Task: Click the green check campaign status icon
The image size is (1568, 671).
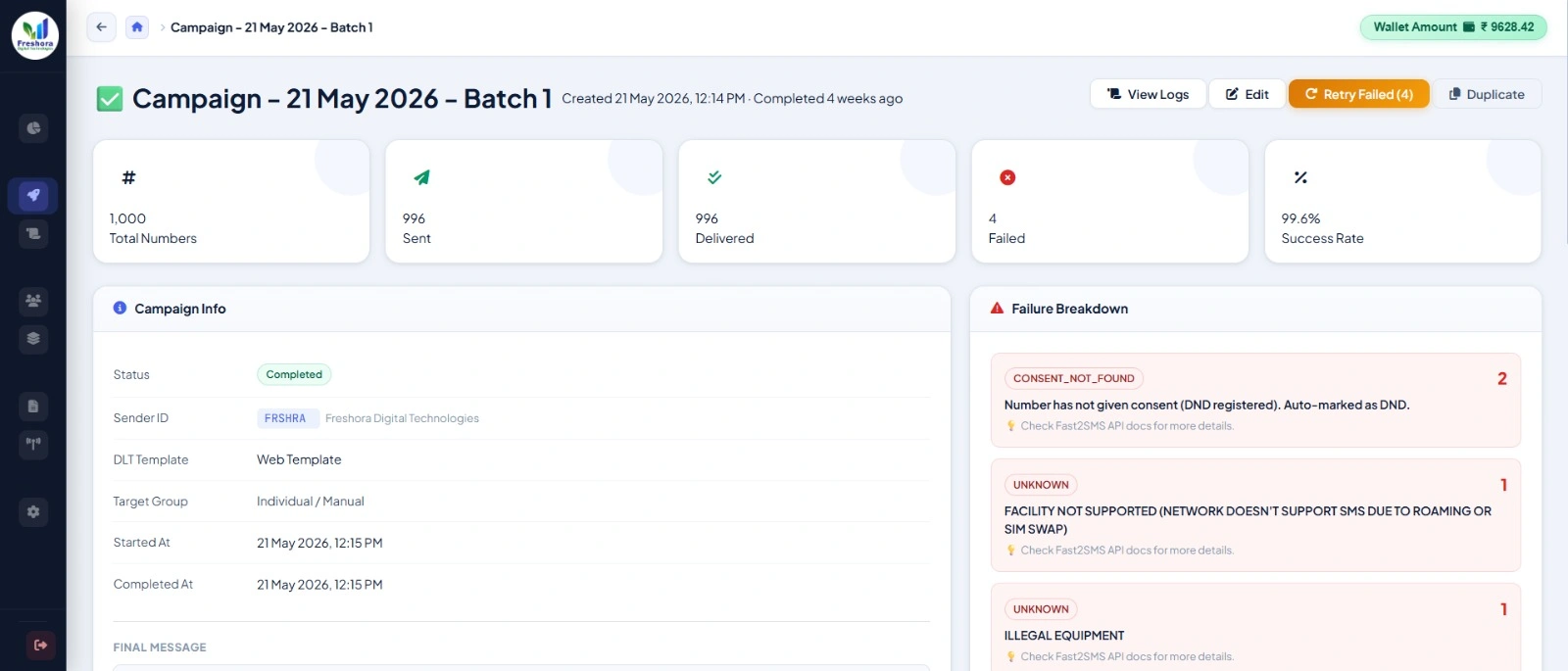Action: [x=110, y=99]
